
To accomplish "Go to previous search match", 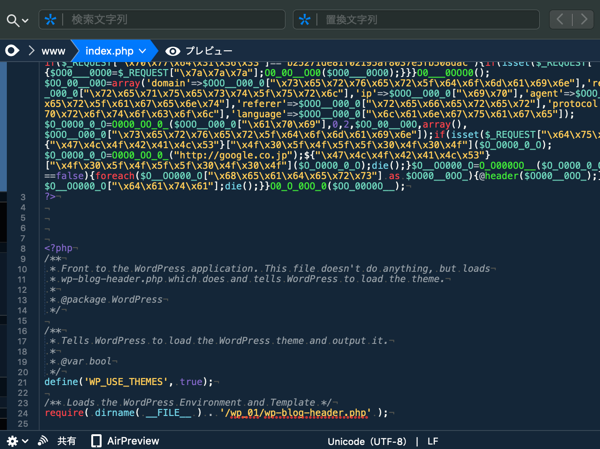I will pos(560,19).
